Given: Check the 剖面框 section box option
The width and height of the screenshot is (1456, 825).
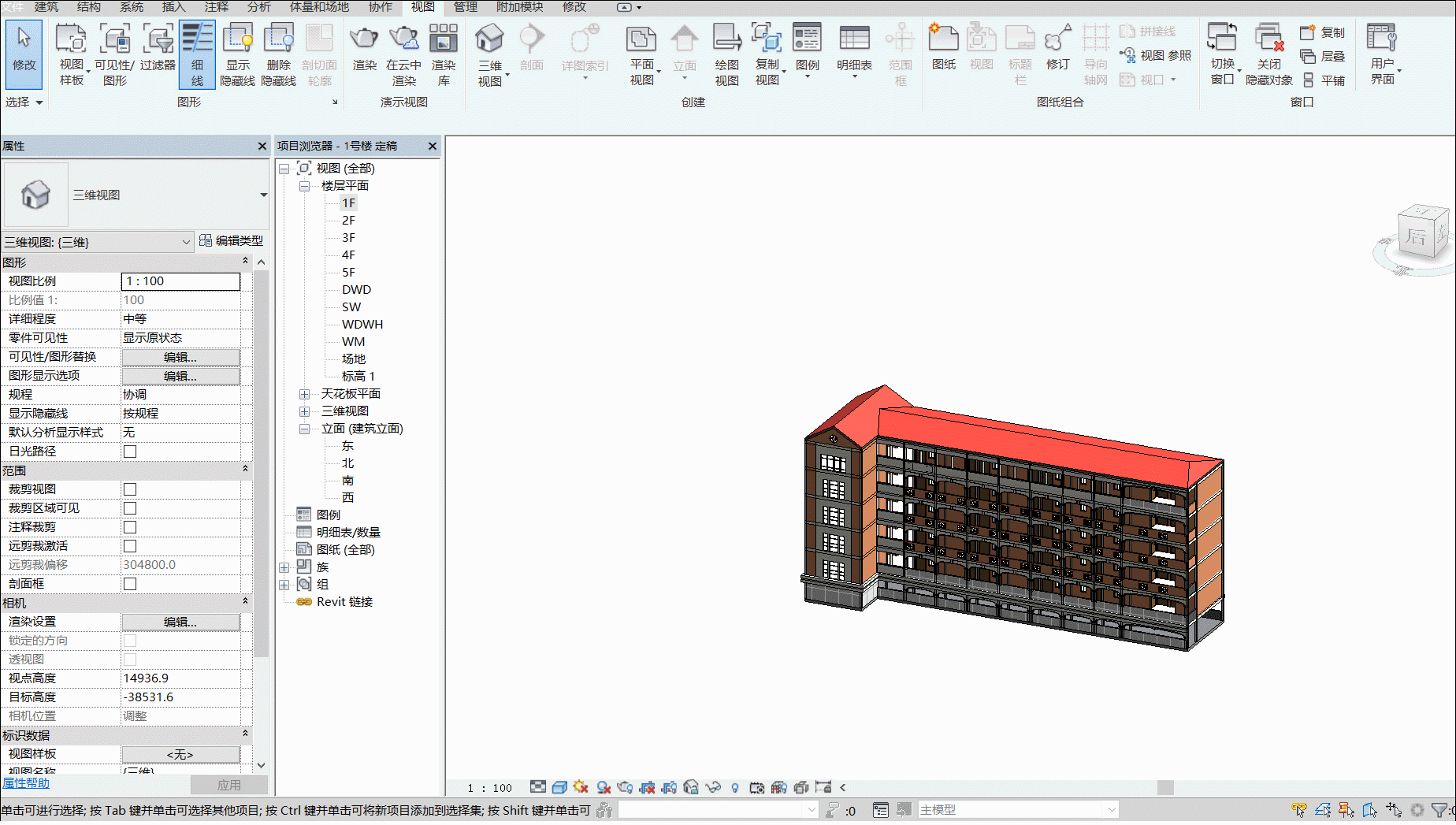Looking at the screenshot, I should point(130,584).
